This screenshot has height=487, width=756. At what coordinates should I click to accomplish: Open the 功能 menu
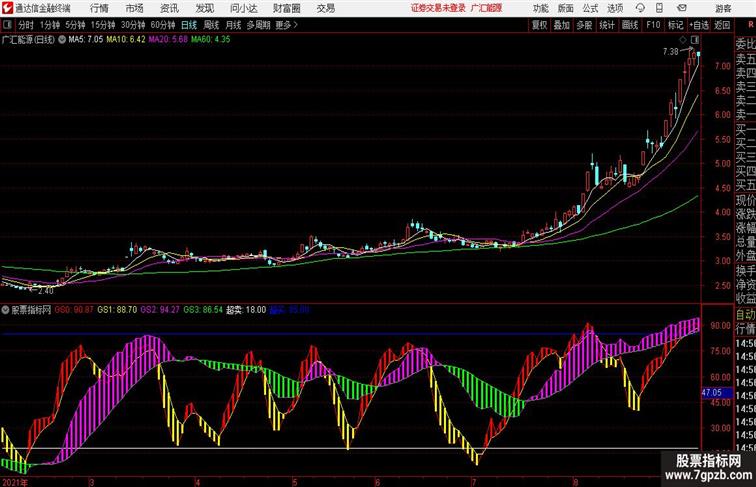pyautogui.click(x=540, y=8)
